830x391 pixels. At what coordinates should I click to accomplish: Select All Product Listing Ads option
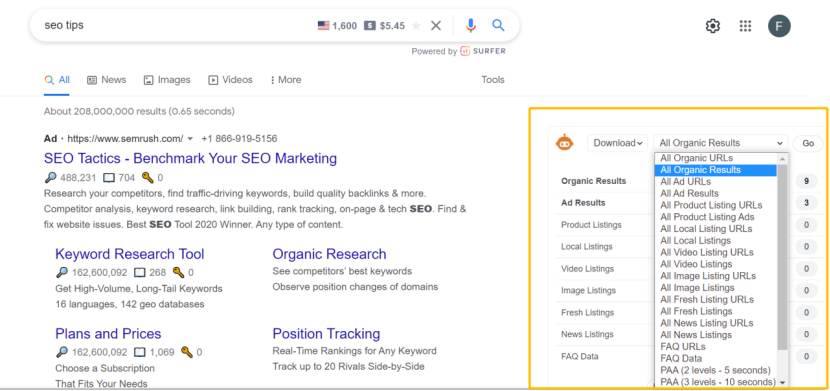coord(716,217)
